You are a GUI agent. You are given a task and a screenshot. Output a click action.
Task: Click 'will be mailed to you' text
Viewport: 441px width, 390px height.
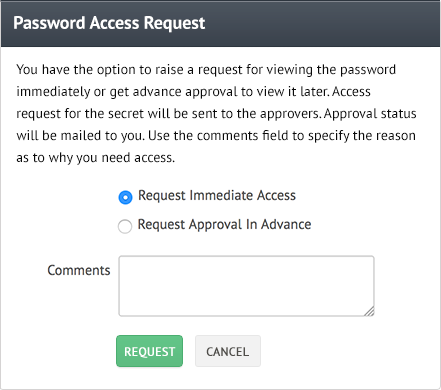pyautogui.click(x=80, y=136)
